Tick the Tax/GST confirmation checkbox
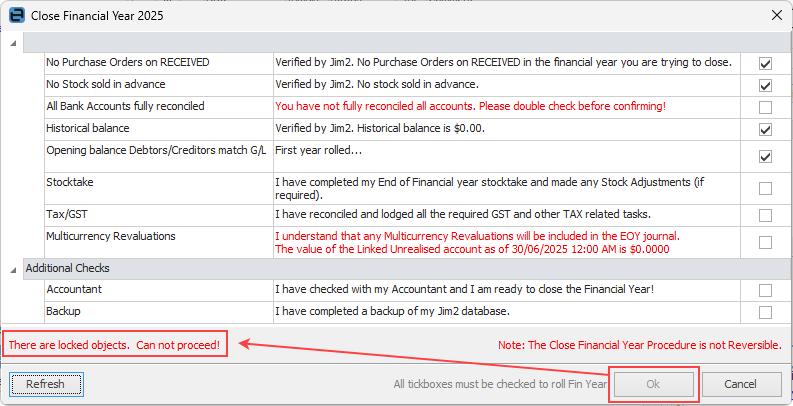 [765, 215]
